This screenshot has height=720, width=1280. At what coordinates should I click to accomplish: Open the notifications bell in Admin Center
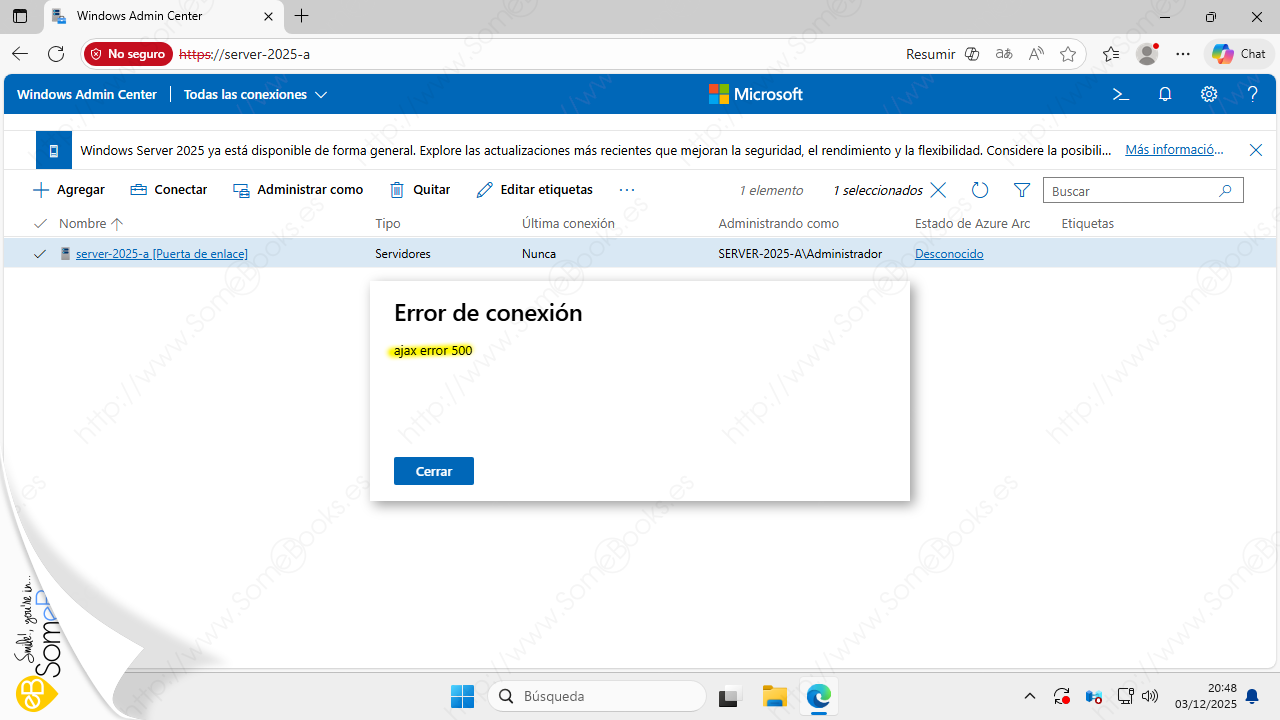tap(1165, 94)
